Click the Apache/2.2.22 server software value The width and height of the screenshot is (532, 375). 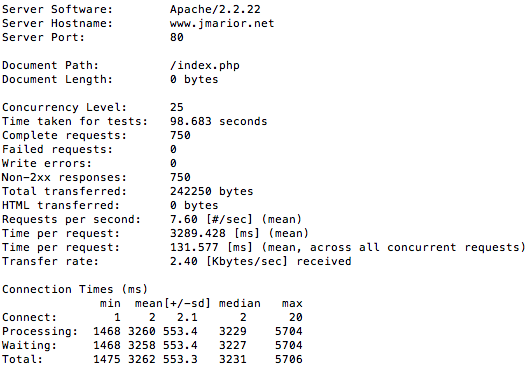click(x=215, y=10)
